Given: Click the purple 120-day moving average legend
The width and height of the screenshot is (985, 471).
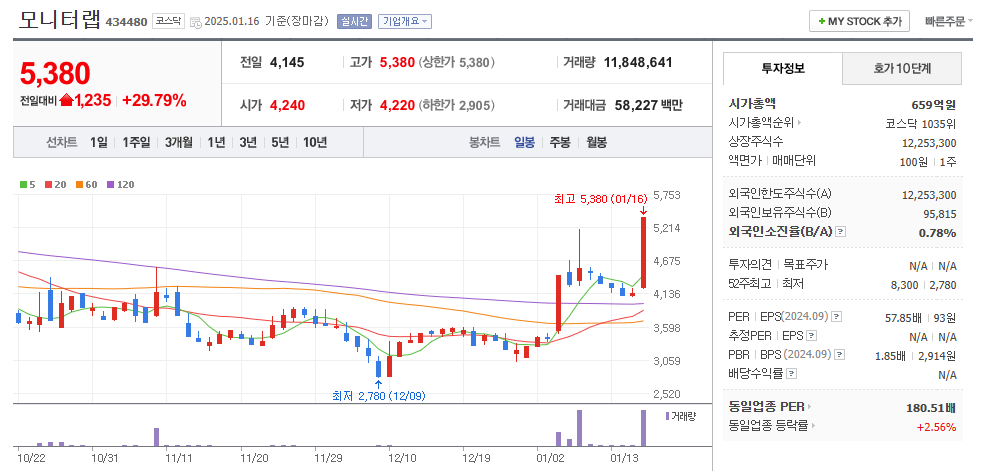Looking at the screenshot, I should [121, 185].
